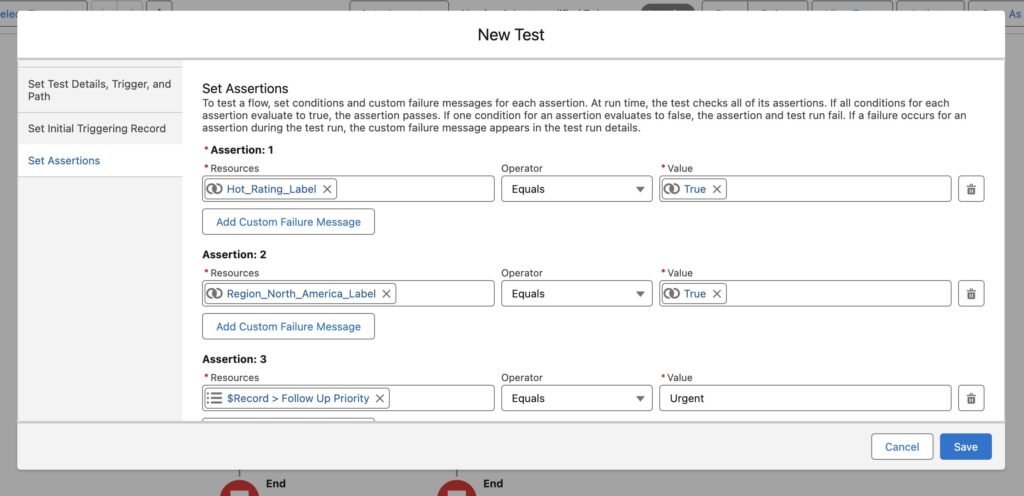Clear the $Record Follow Up Priority pill
Viewport: 1024px width, 496px height.
pos(379,398)
